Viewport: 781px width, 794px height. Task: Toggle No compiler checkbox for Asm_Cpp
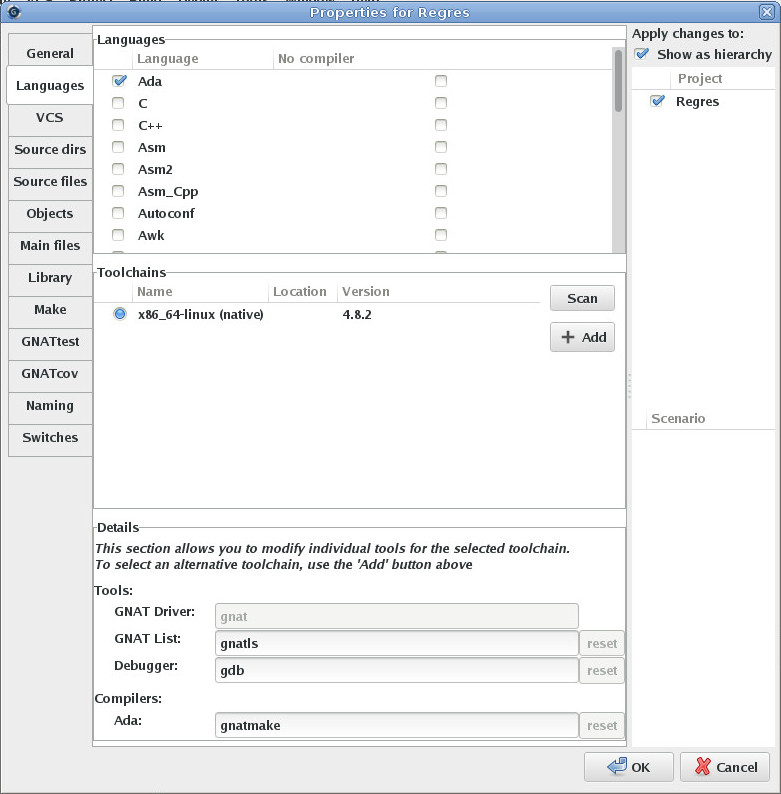point(441,191)
